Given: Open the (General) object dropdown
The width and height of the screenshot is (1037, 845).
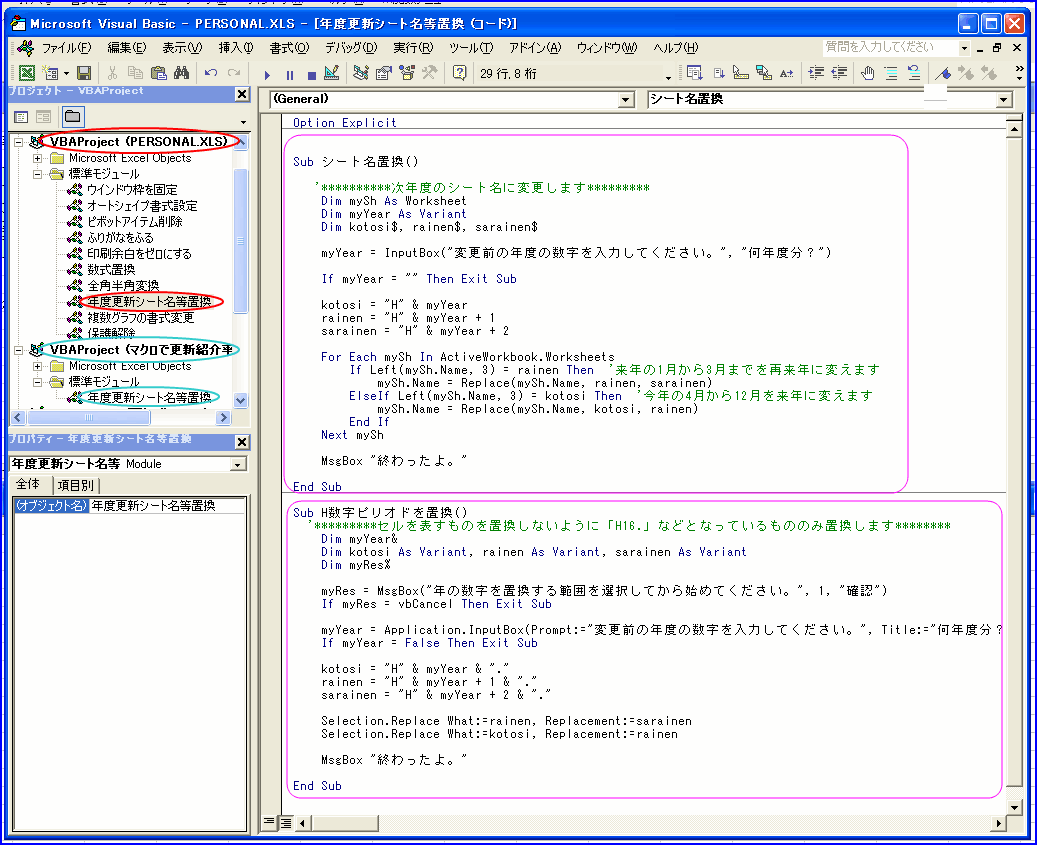Looking at the screenshot, I should [625, 100].
